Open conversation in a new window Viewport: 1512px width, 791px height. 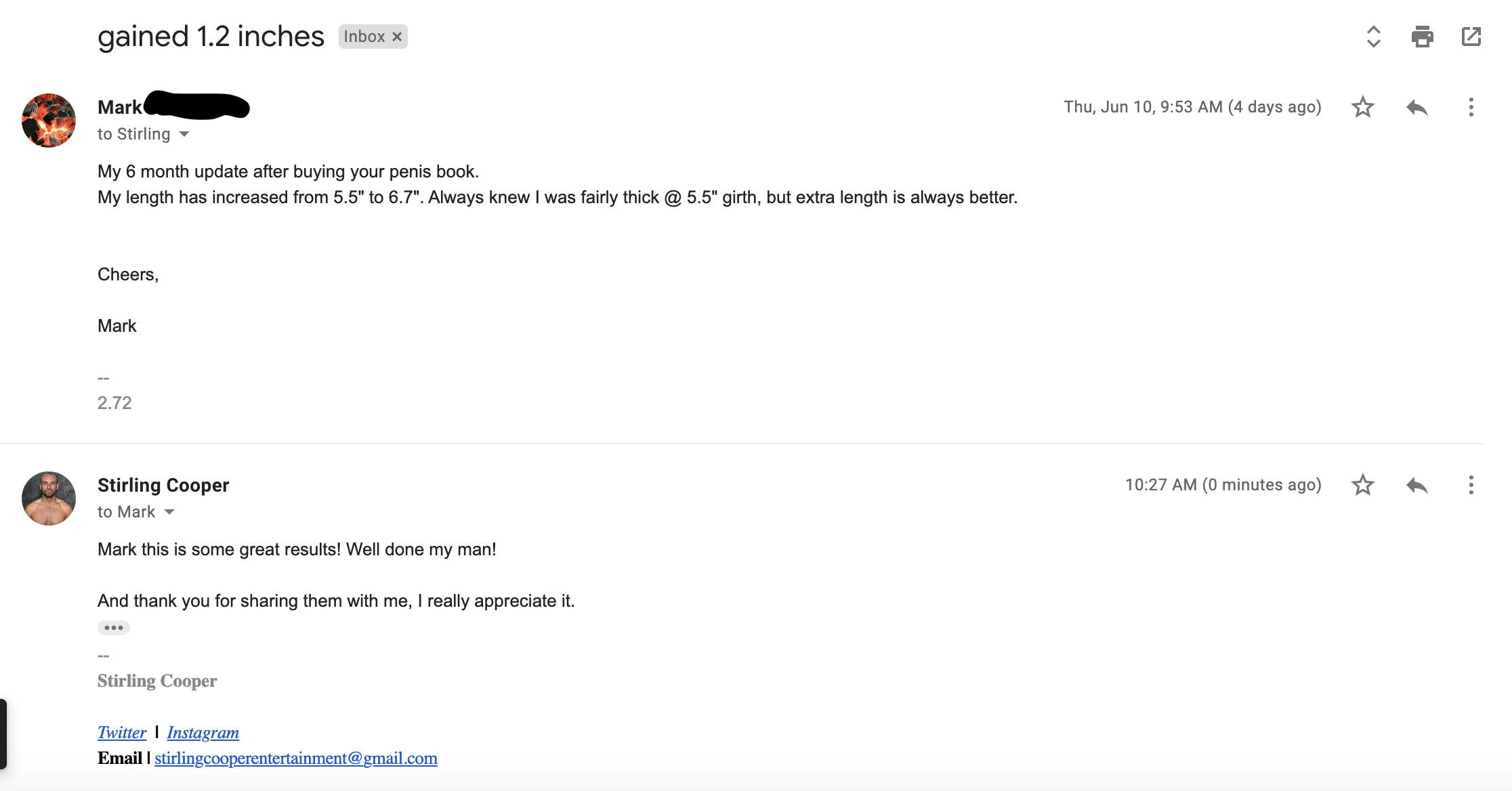[x=1471, y=37]
